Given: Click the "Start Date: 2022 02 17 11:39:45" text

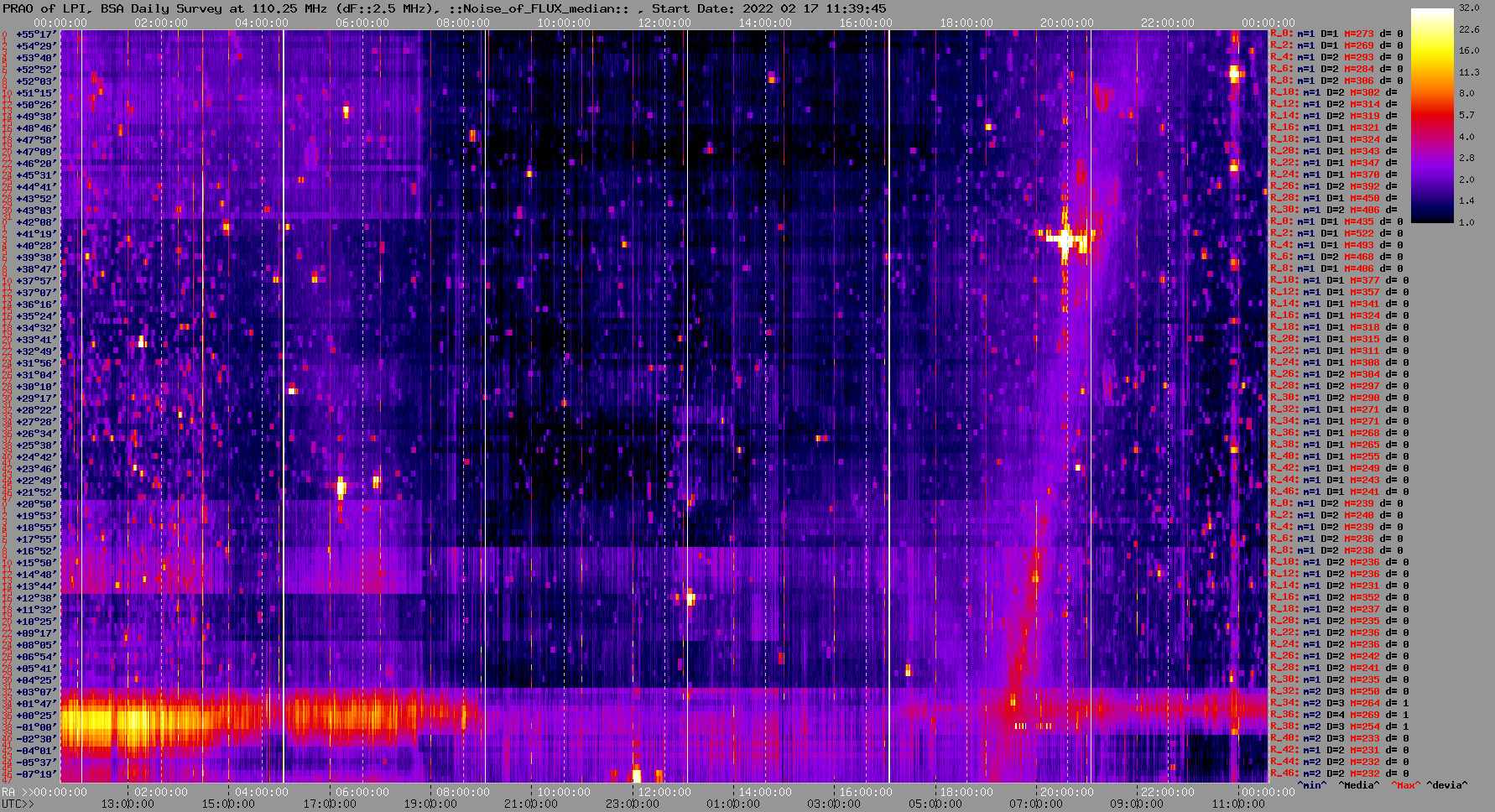Looking at the screenshot, I should (769, 8).
